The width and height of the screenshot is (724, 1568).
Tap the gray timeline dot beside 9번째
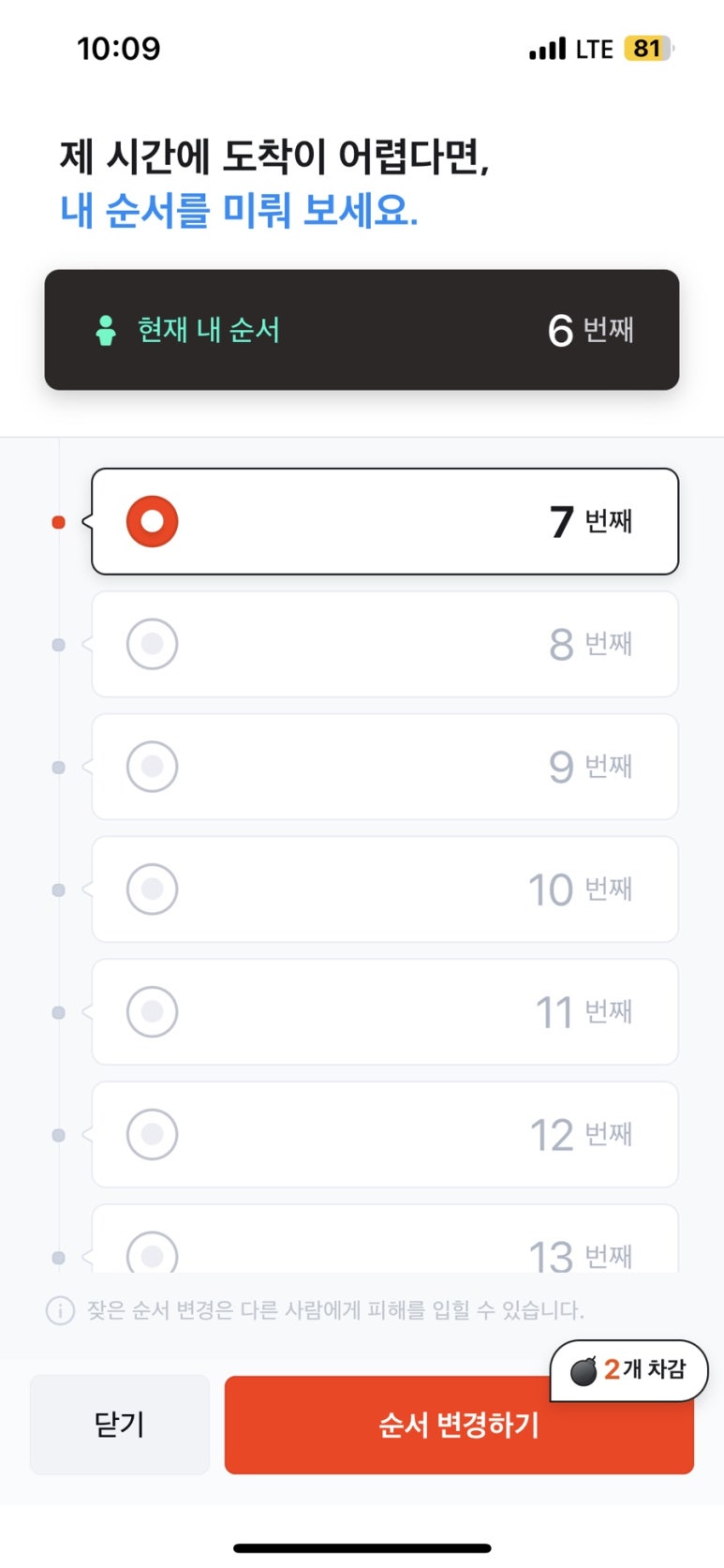[58, 768]
